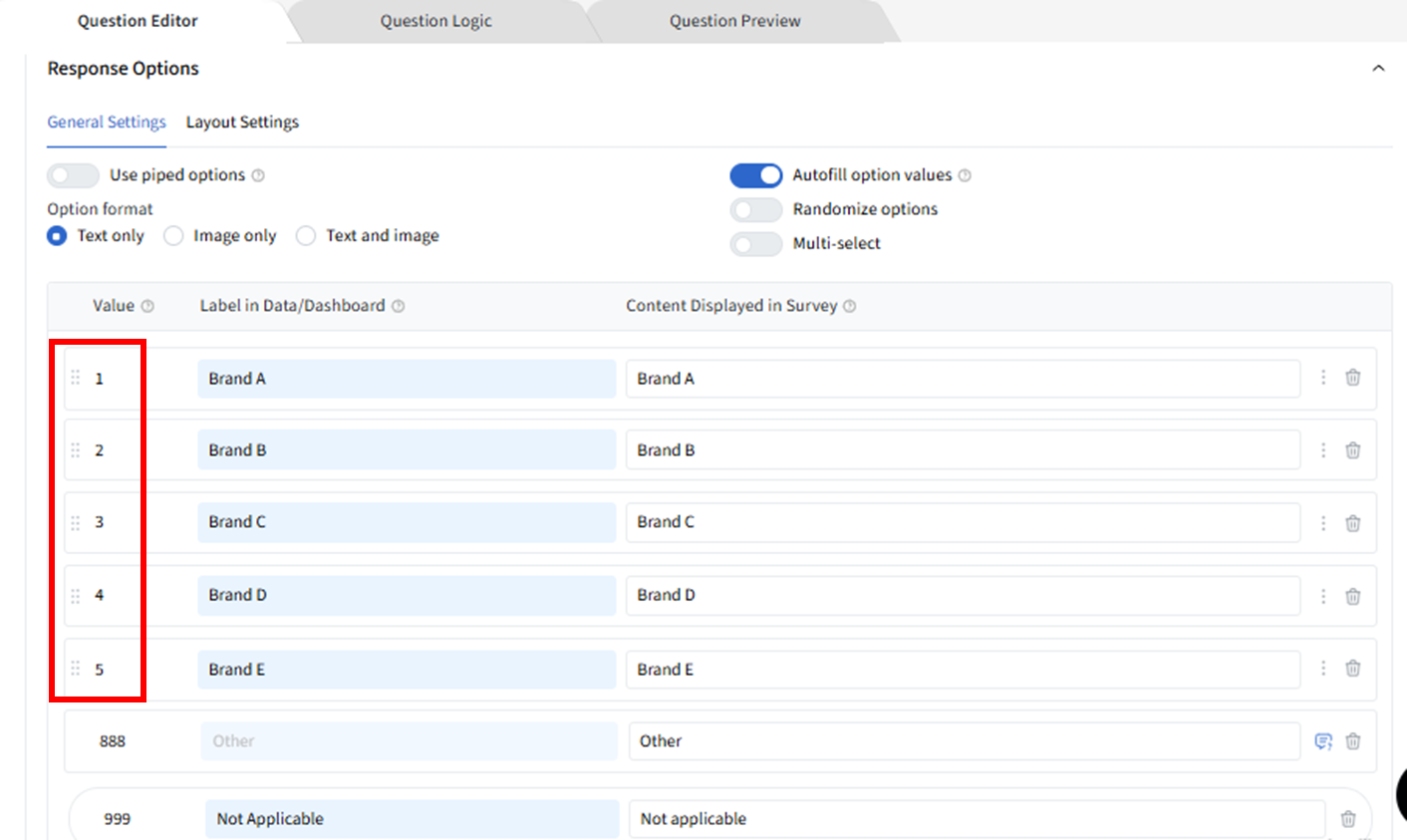This screenshot has width=1407, height=840.
Task: Click the Brand E label field
Action: point(406,670)
